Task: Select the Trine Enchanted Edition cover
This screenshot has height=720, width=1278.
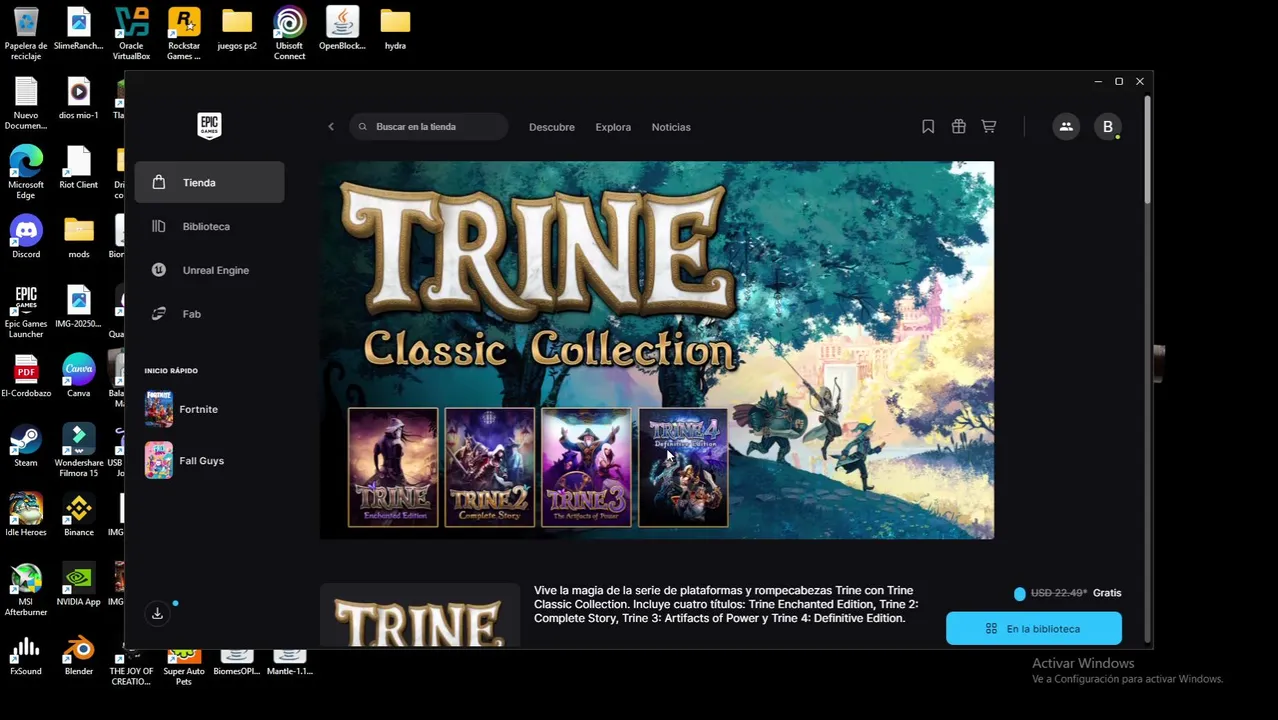Action: pyautogui.click(x=393, y=467)
